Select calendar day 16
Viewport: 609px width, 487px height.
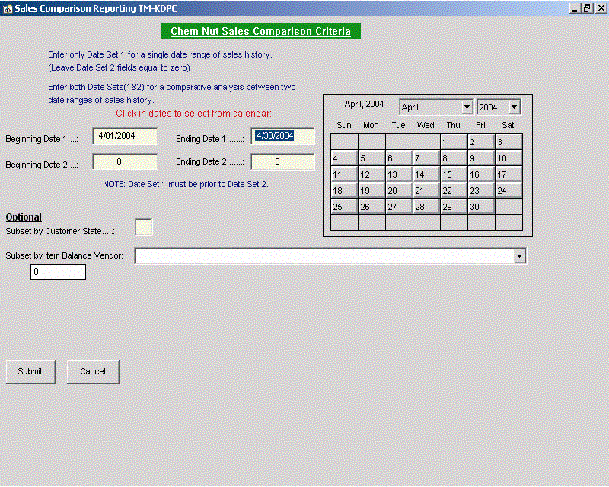tap(481, 174)
